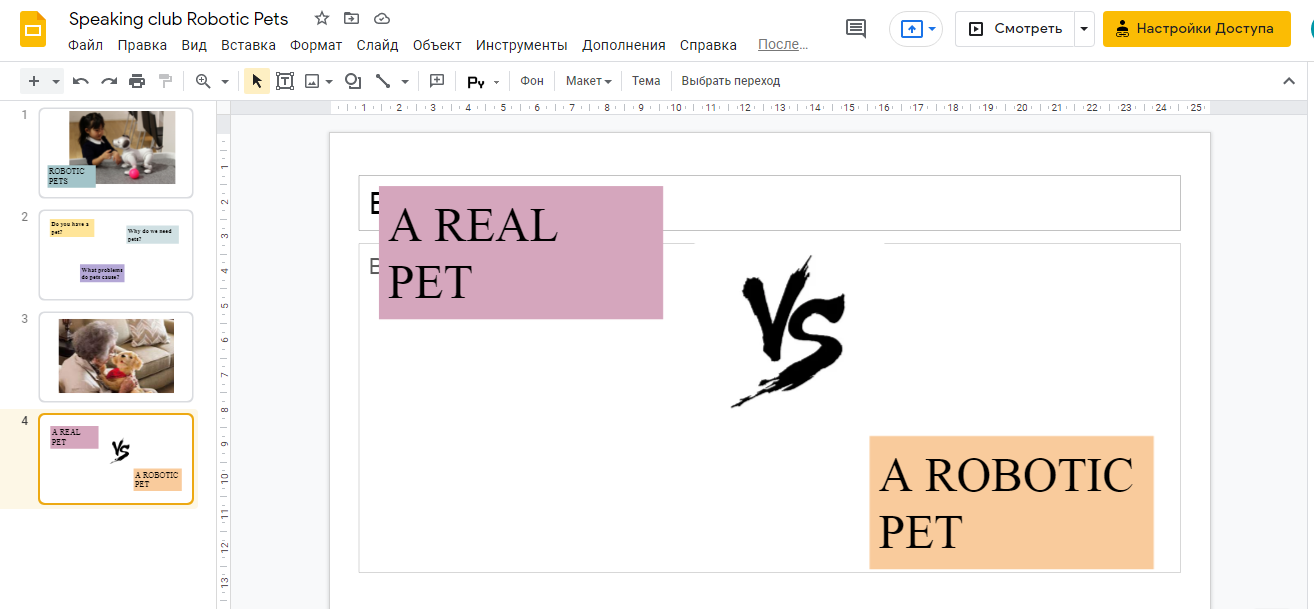Viewport: 1314px width, 609px height.
Task: Click the Выбрать переход button
Action: [x=730, y=81]
